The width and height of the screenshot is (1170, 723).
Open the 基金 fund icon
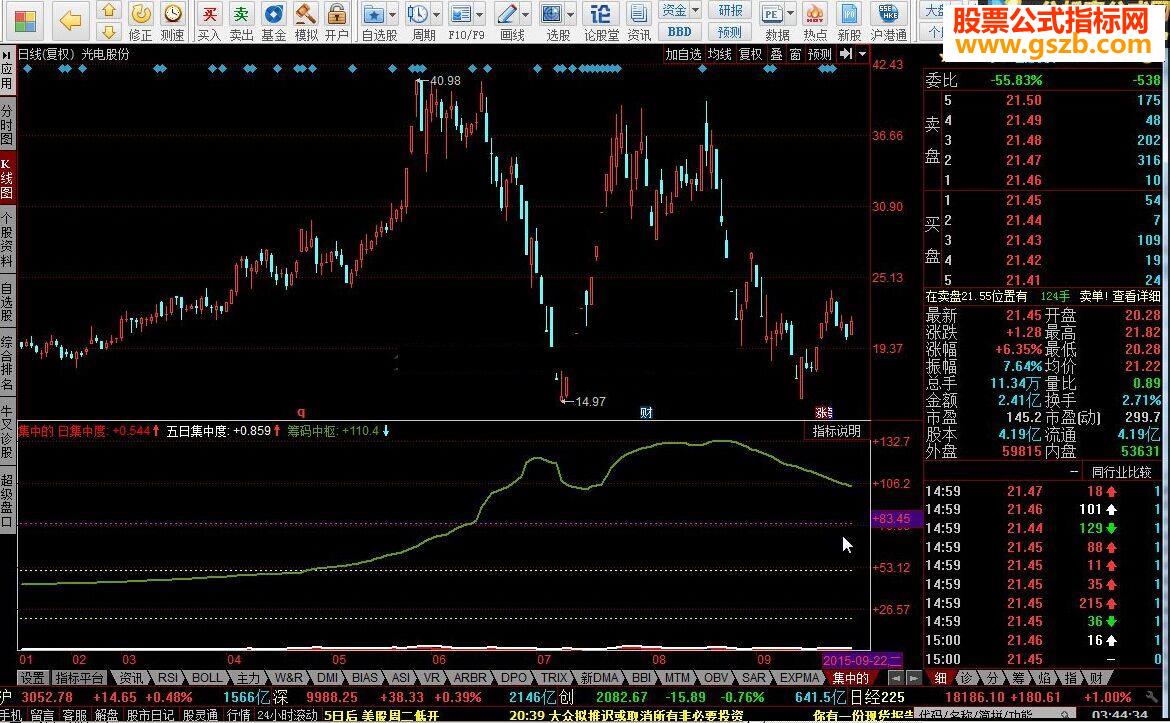click(x=273, y=22)
